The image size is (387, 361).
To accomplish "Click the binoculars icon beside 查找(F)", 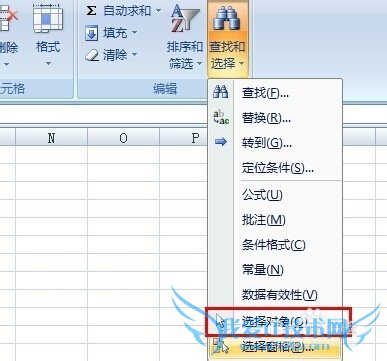I will (x=221, y=91).
